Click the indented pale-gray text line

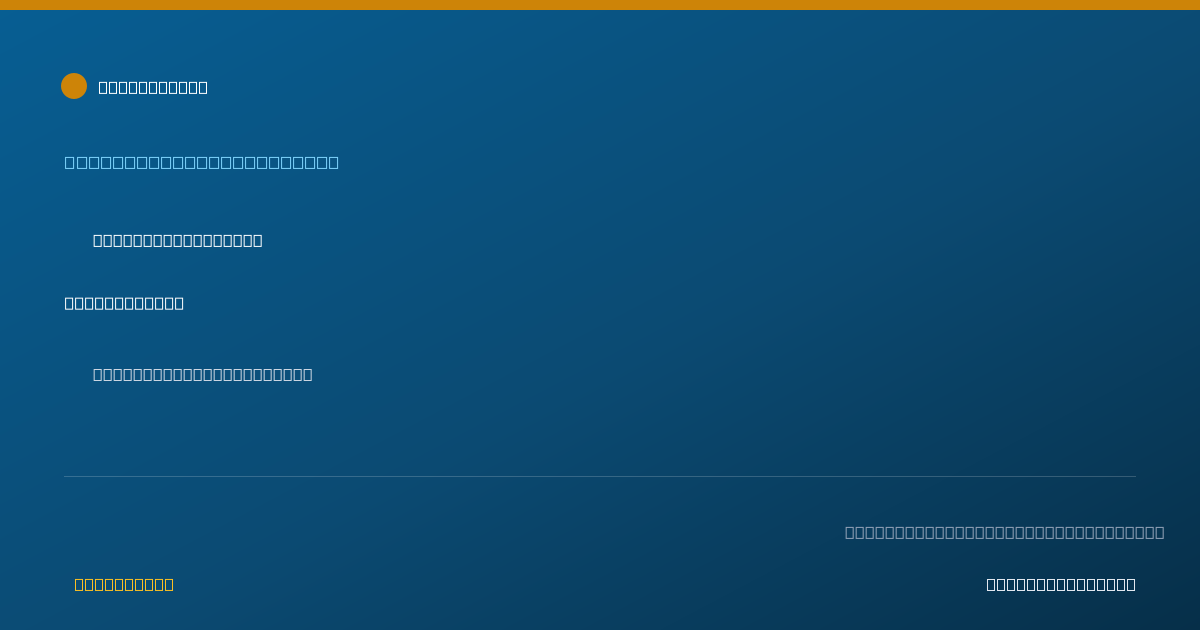203,374
